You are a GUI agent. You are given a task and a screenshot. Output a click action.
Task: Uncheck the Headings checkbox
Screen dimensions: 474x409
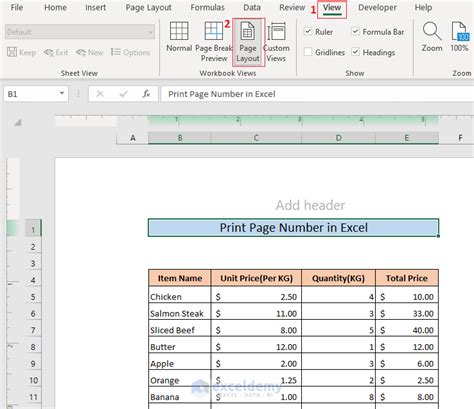(355, 52)
